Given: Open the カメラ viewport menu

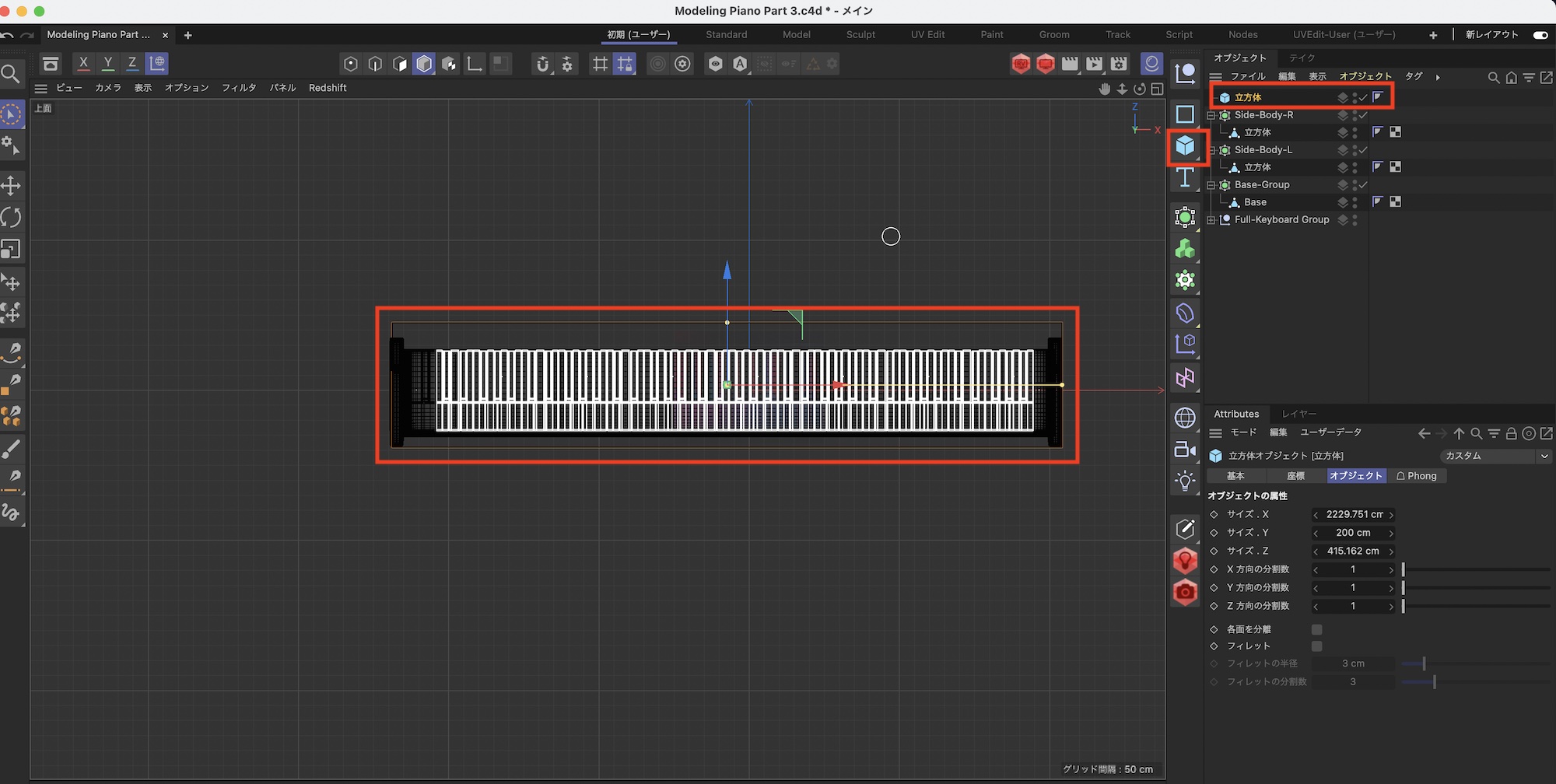Looking at the screenshot, I should 107,88.
